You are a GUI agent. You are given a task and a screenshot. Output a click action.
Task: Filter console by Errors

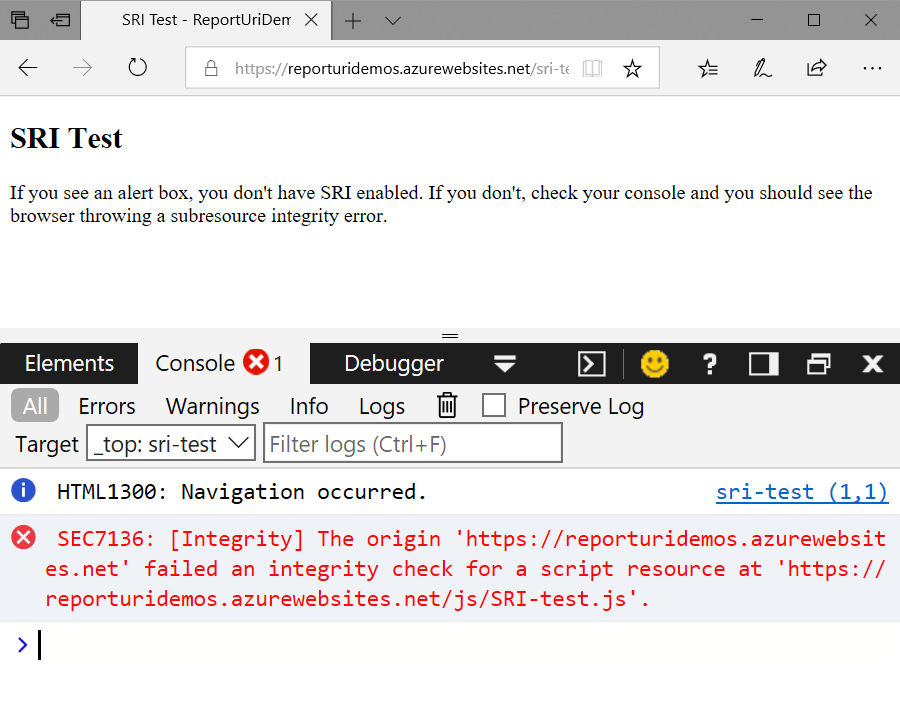(x=107, y=406)
